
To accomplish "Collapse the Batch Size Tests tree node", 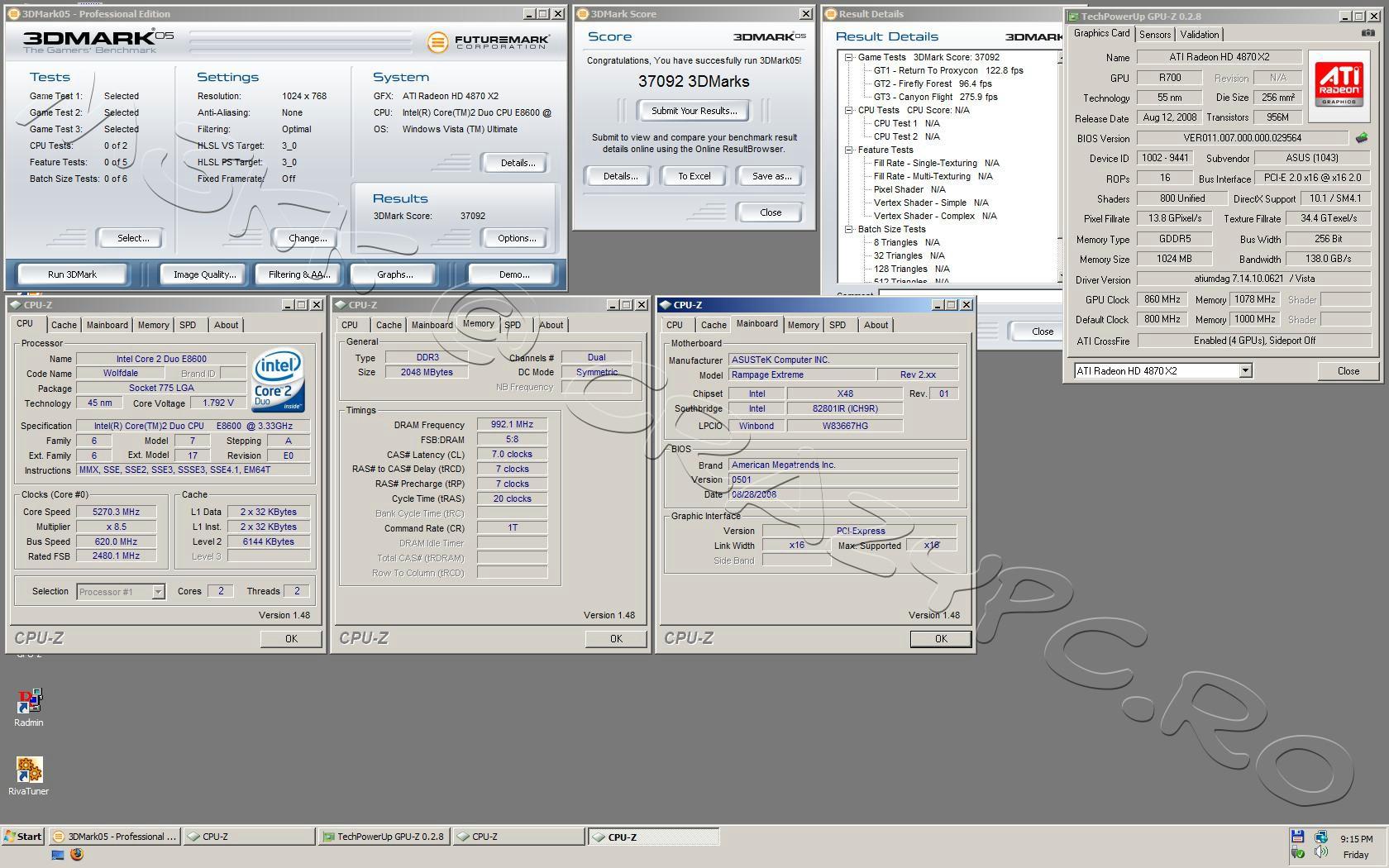I will pos(849,229).
